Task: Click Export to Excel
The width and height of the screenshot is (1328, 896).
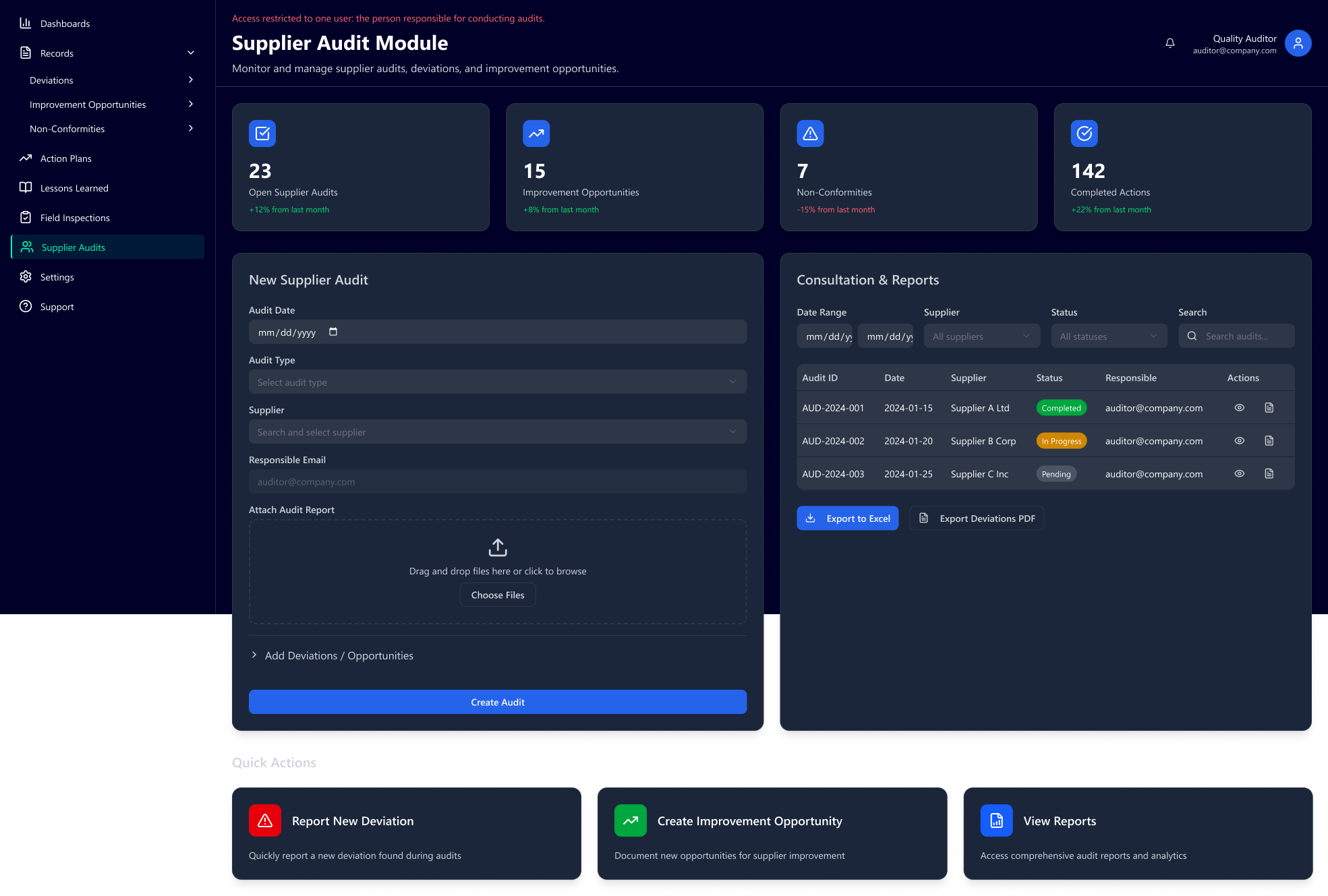Action: (x=847, y=518)
